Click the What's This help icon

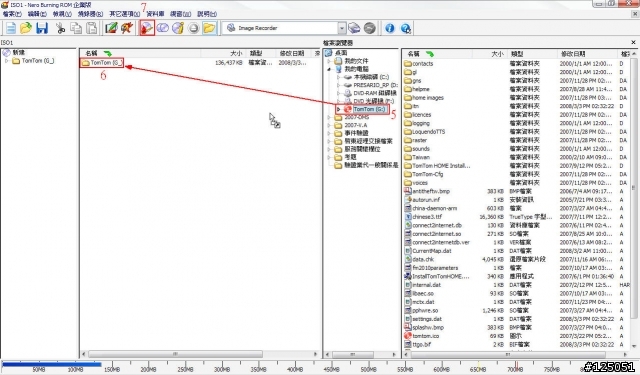pos(406,28)
